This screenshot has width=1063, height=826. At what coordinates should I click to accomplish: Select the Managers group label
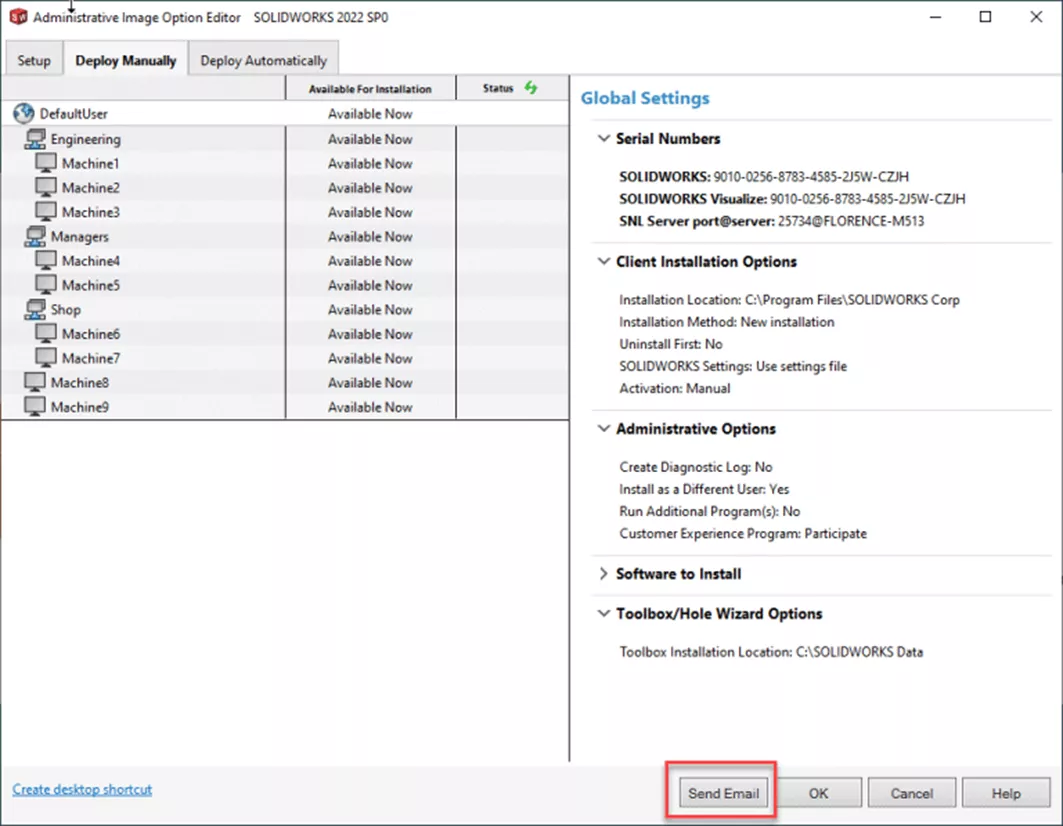pos(79,237)
